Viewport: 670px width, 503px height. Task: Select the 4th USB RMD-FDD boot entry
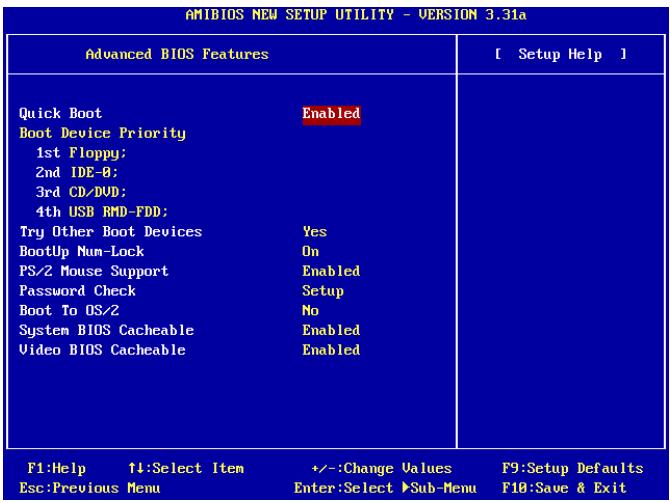102,212
